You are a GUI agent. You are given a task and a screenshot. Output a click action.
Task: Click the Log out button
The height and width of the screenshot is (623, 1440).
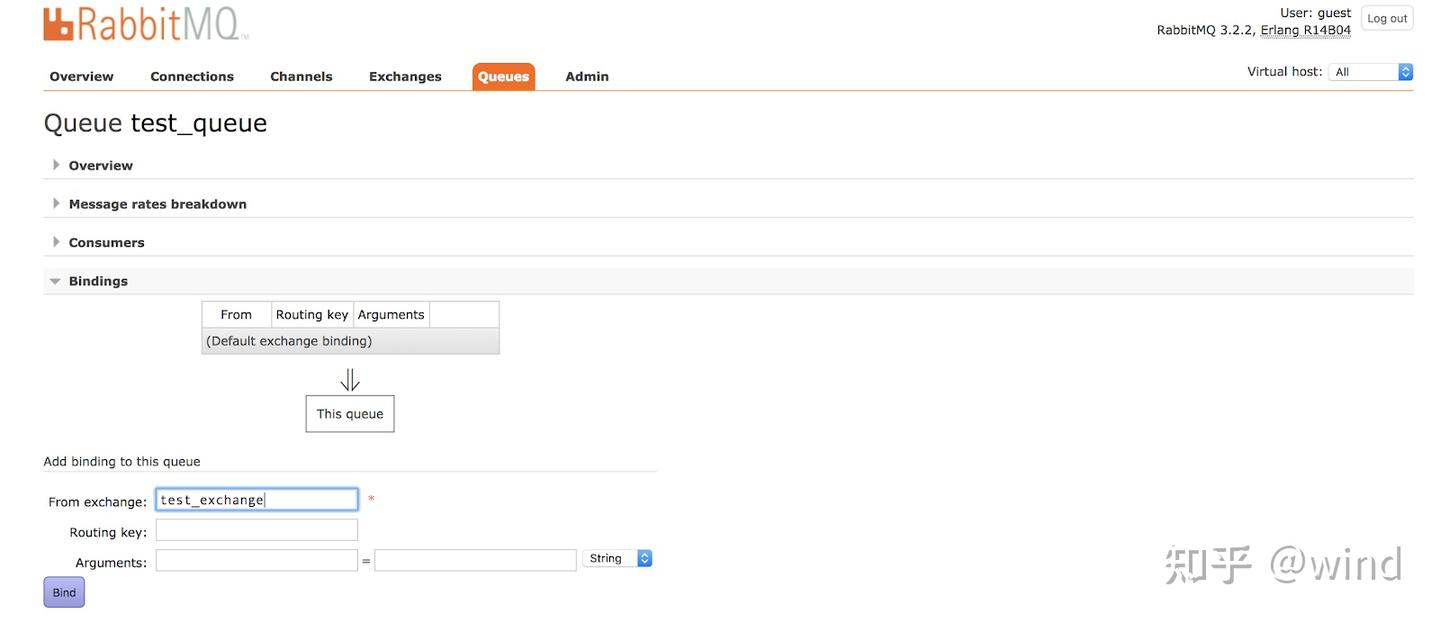(x=1387, y=18)
